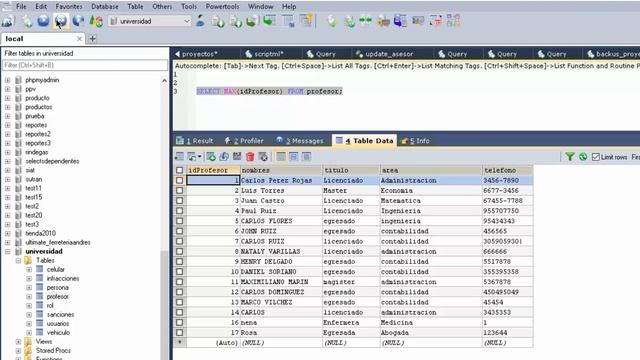Click the new query editor icon

point(27,21)
